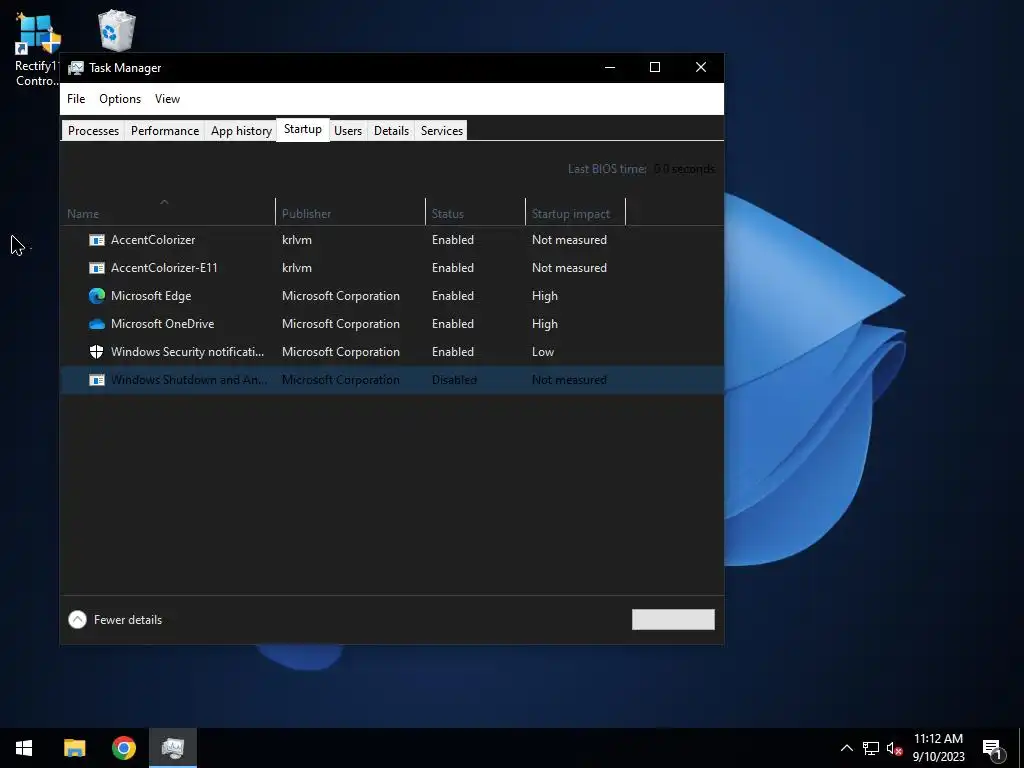The width and height of the screenshot is (1024, 768).
Task: Click the Low impact for Windows Security
Action: coord(543,352)
